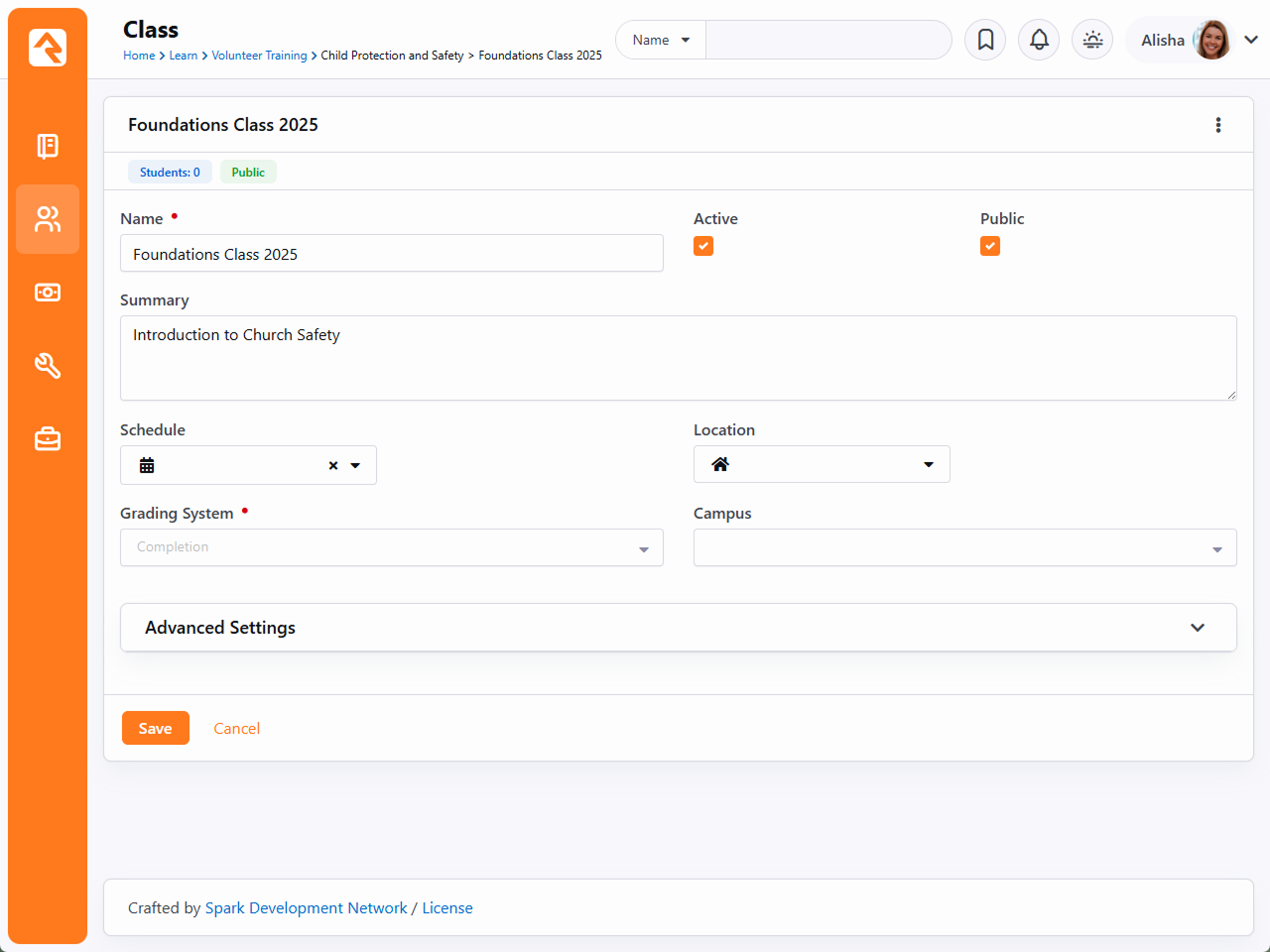Click the Rock RMS logo icon
Viewport: 1270px width, 952px height.
tap(48, 48)
